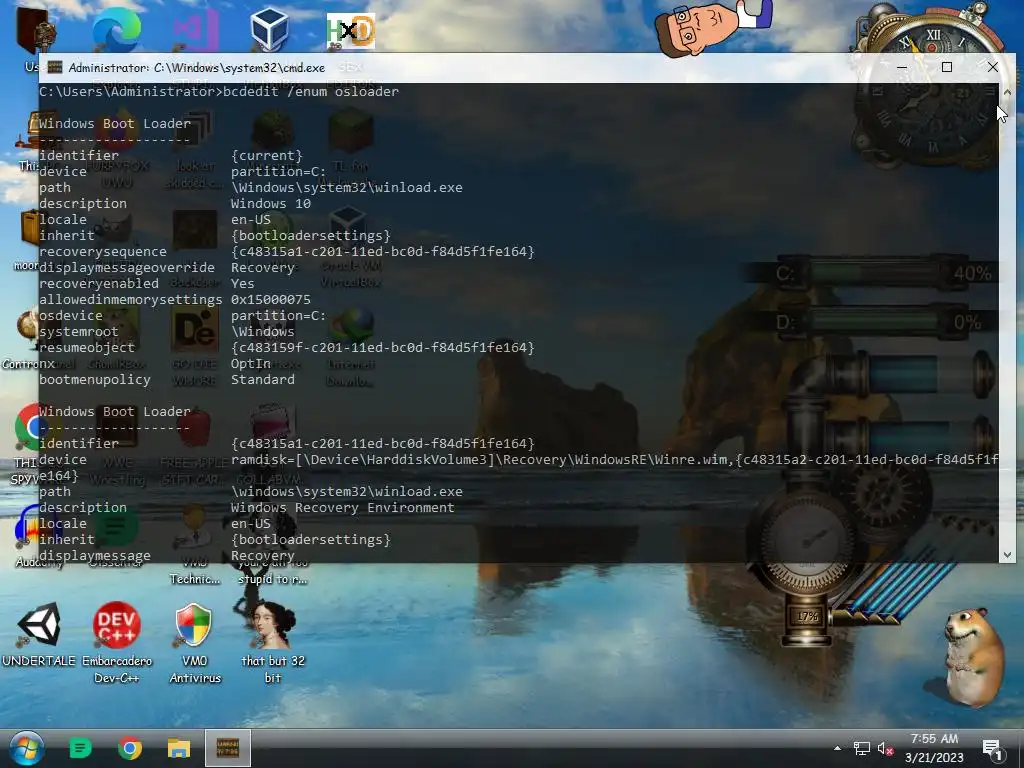This screenshot has width=1024, height=768.
Task: Open Google Chrome from the taskbar
Action: pos(130,748)
